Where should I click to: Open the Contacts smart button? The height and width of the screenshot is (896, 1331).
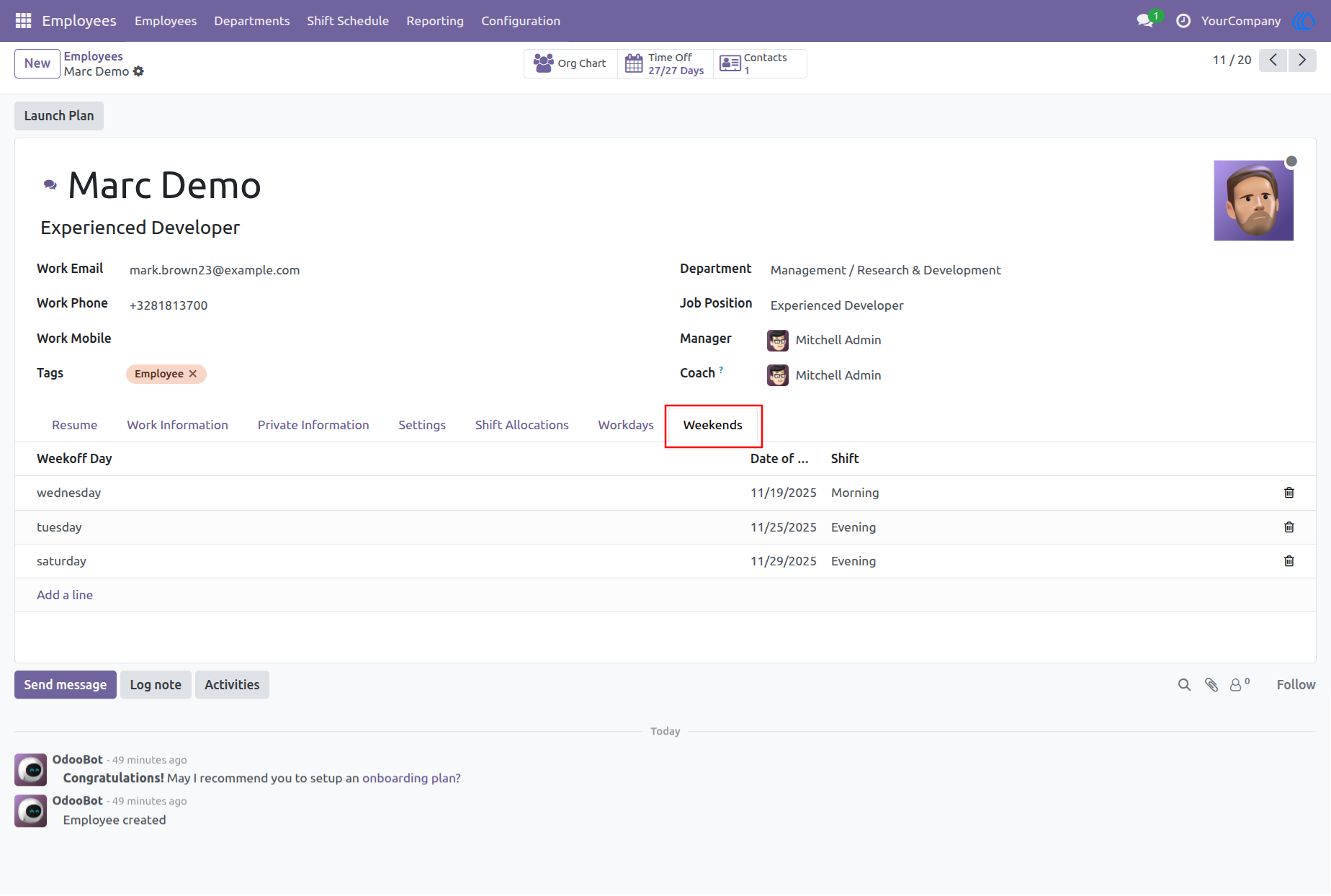[760, 63]
